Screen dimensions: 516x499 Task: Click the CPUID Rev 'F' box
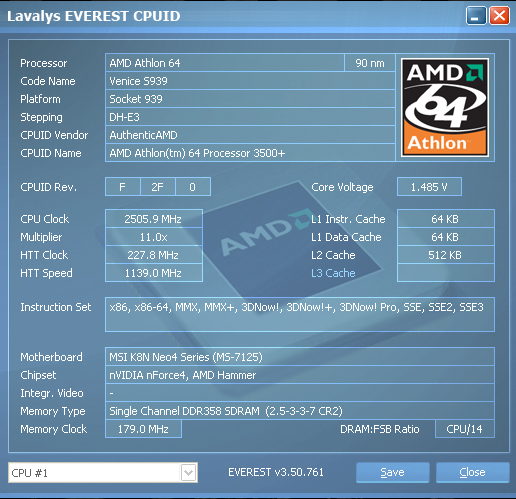tap(123, 187)
